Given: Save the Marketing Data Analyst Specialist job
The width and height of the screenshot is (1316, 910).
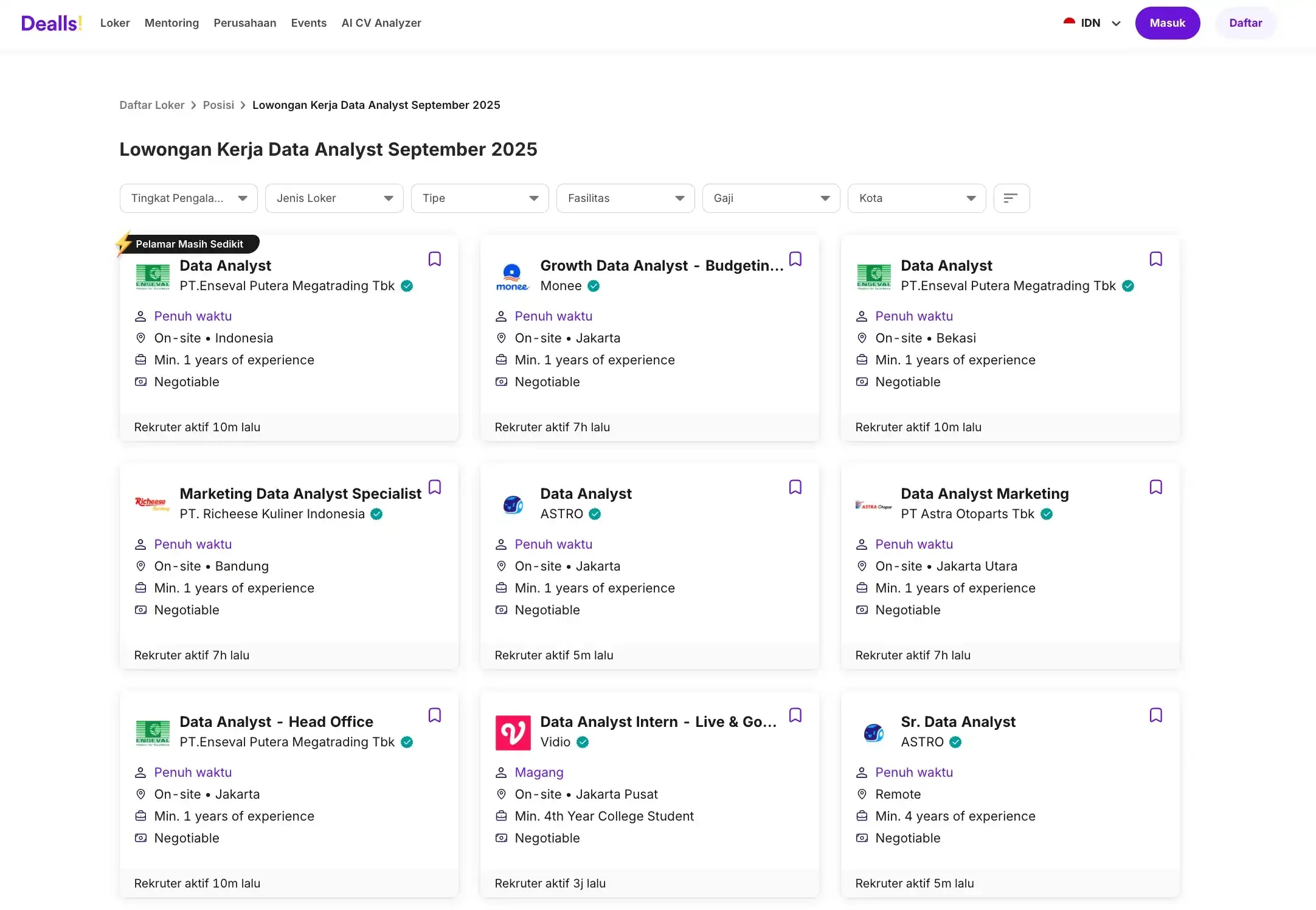Looking at the screenshot, I should tap(434, 487).
